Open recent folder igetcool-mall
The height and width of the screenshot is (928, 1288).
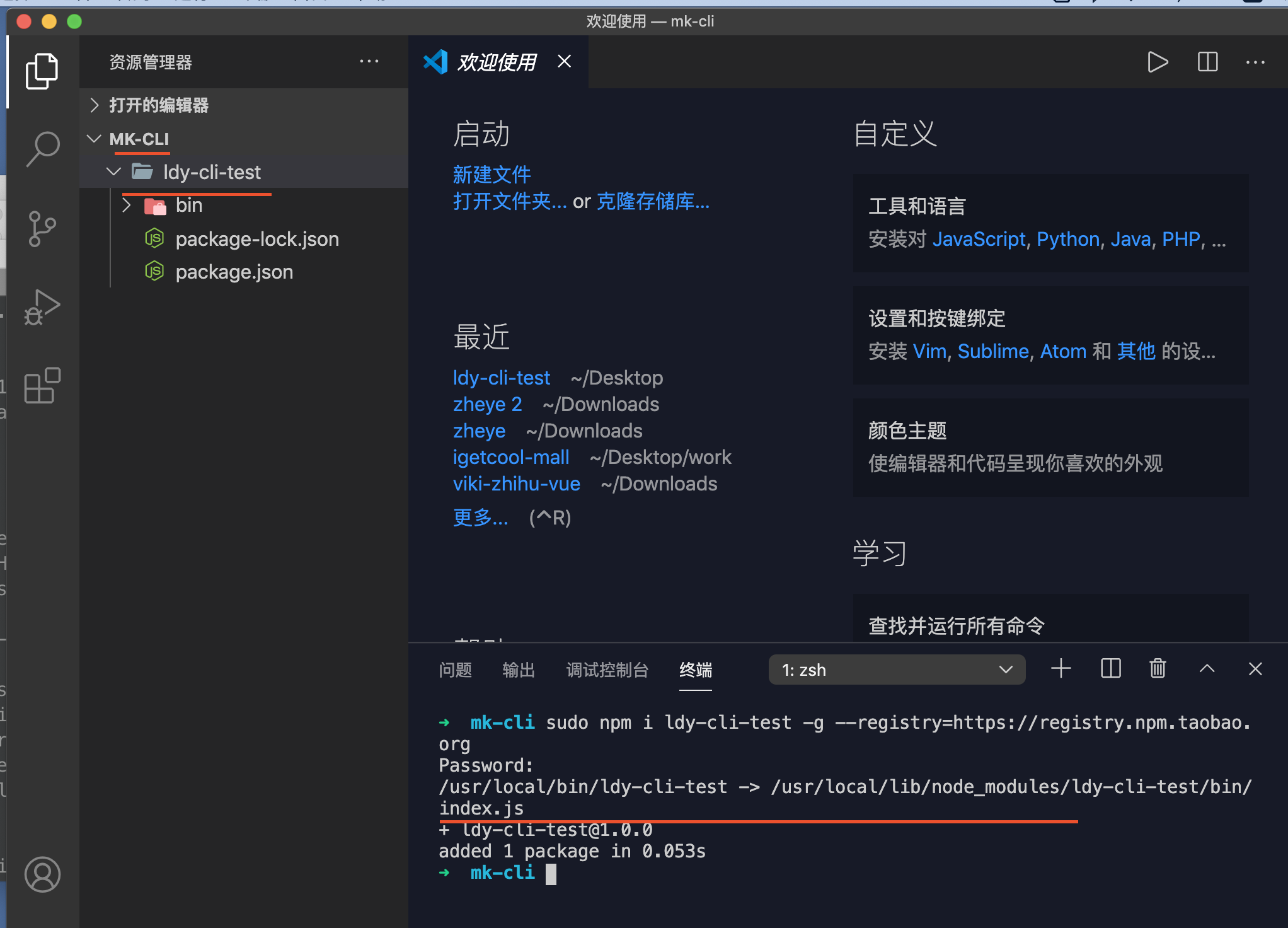[510, 457]
